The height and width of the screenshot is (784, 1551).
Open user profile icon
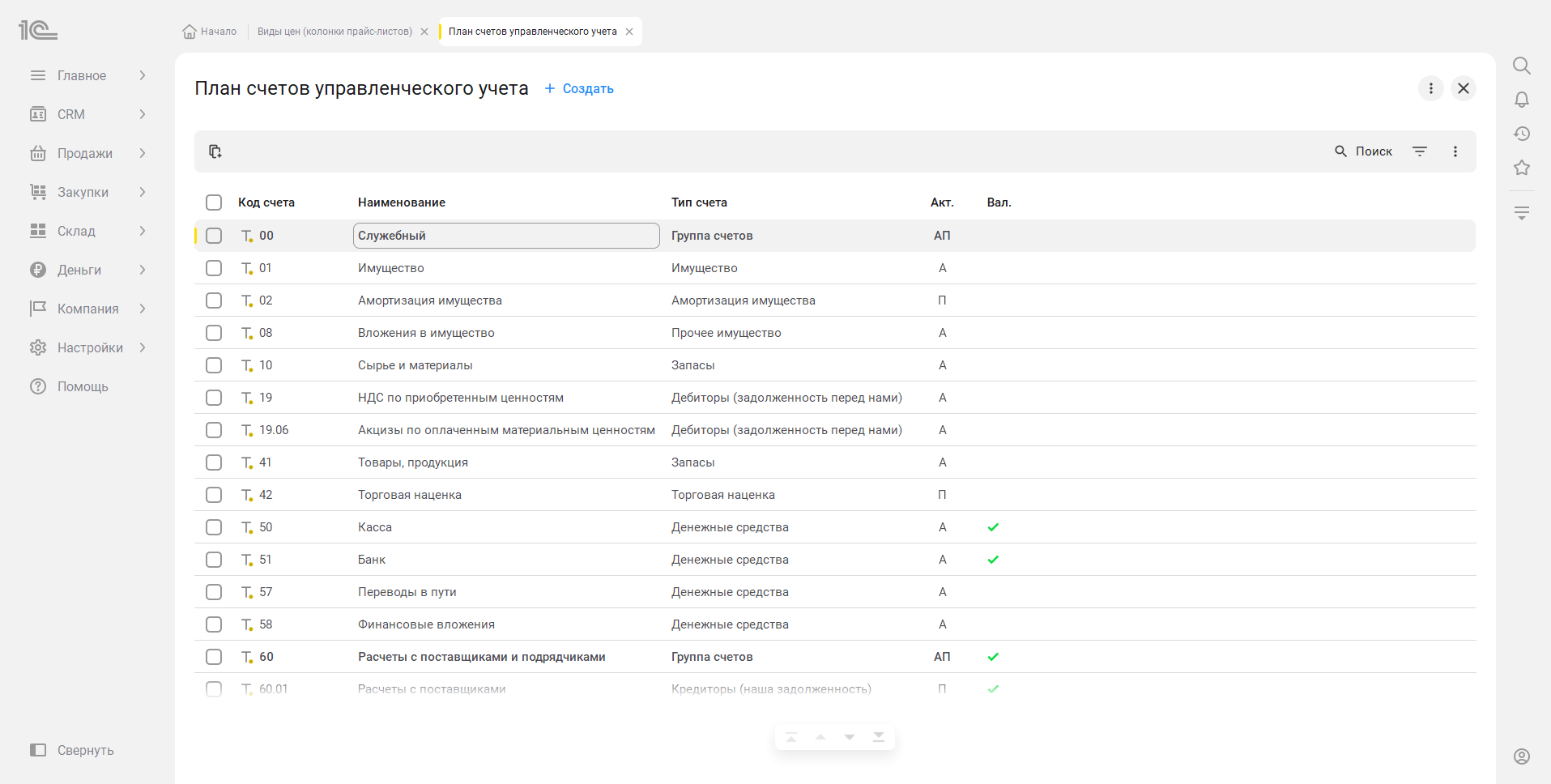[1522, 756]
